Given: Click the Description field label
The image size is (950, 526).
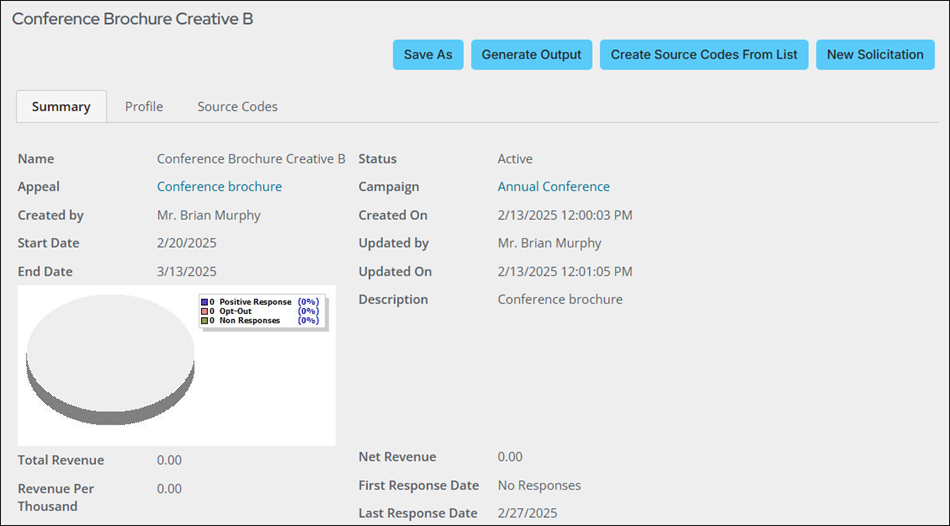Looking at the screenshot, I should pos(393,299).
